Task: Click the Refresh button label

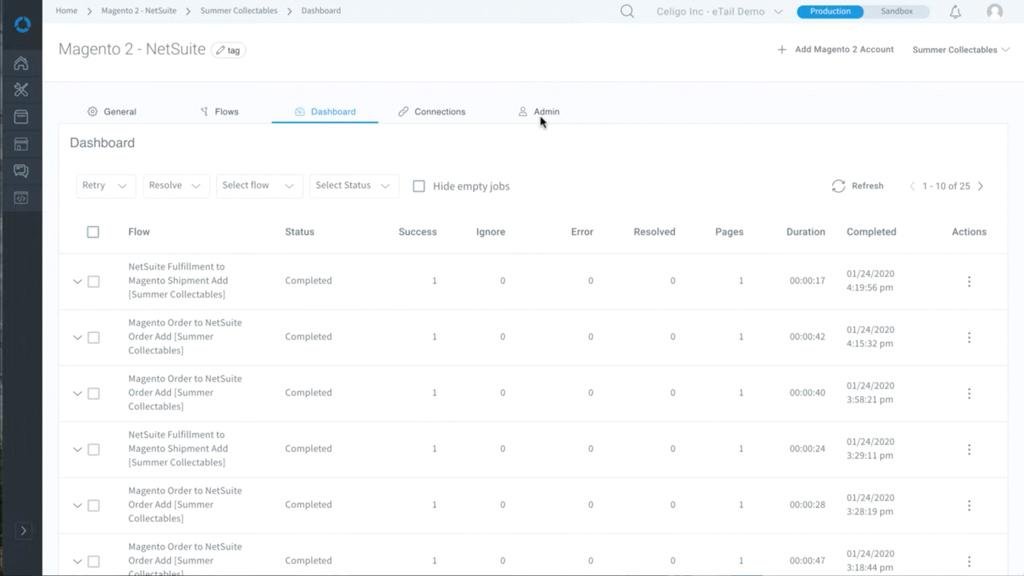Action: [867, 186]
